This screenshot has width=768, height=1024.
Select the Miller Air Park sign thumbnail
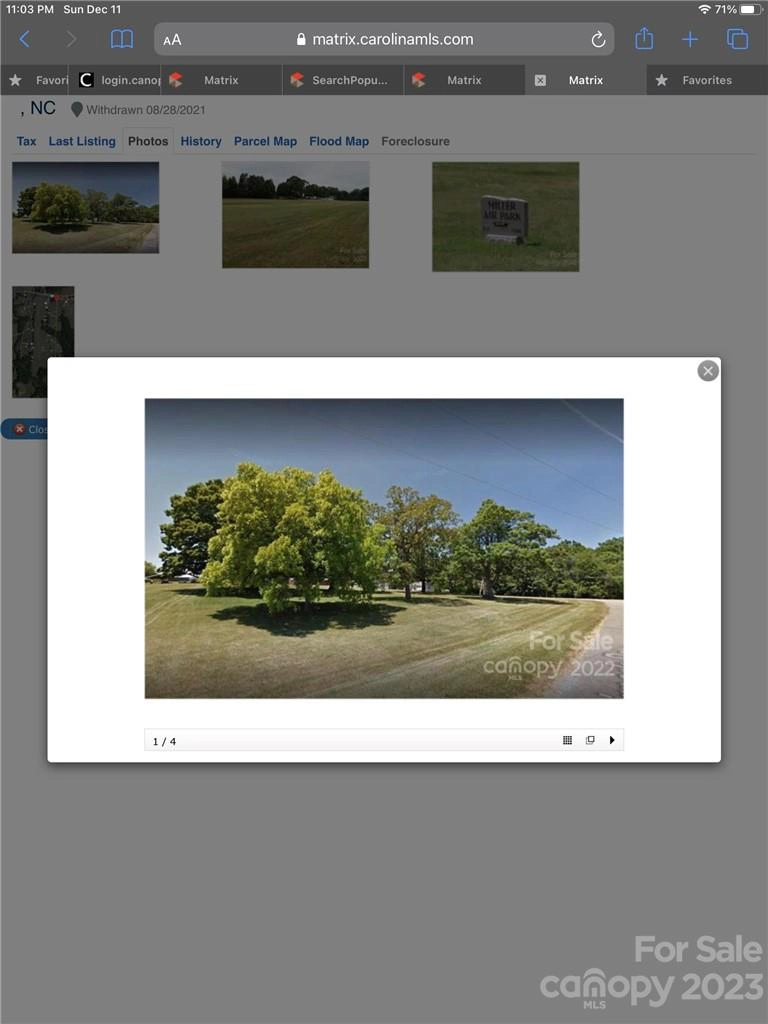coord(505,216)
